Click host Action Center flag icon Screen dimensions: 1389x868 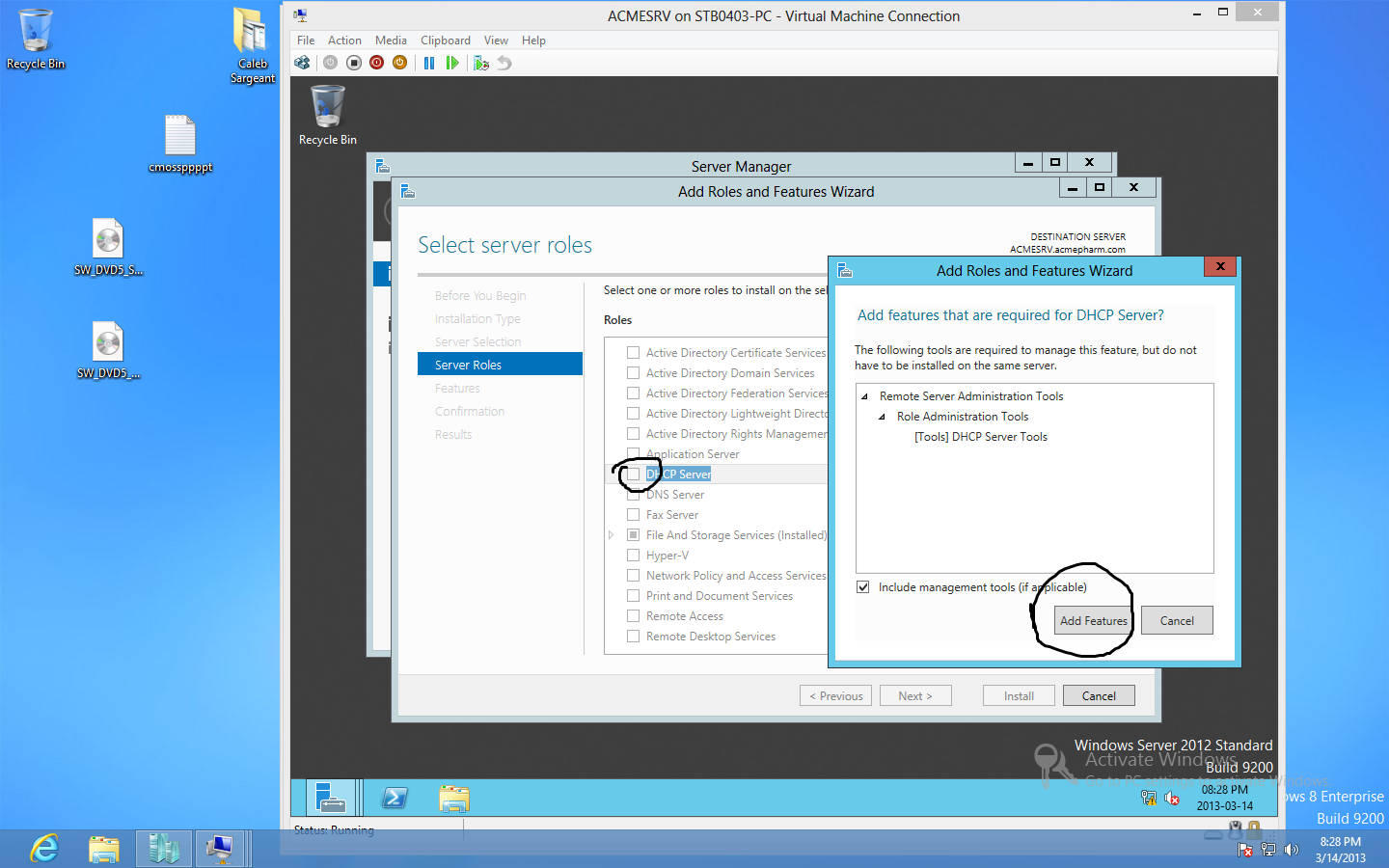point(1245,850)
